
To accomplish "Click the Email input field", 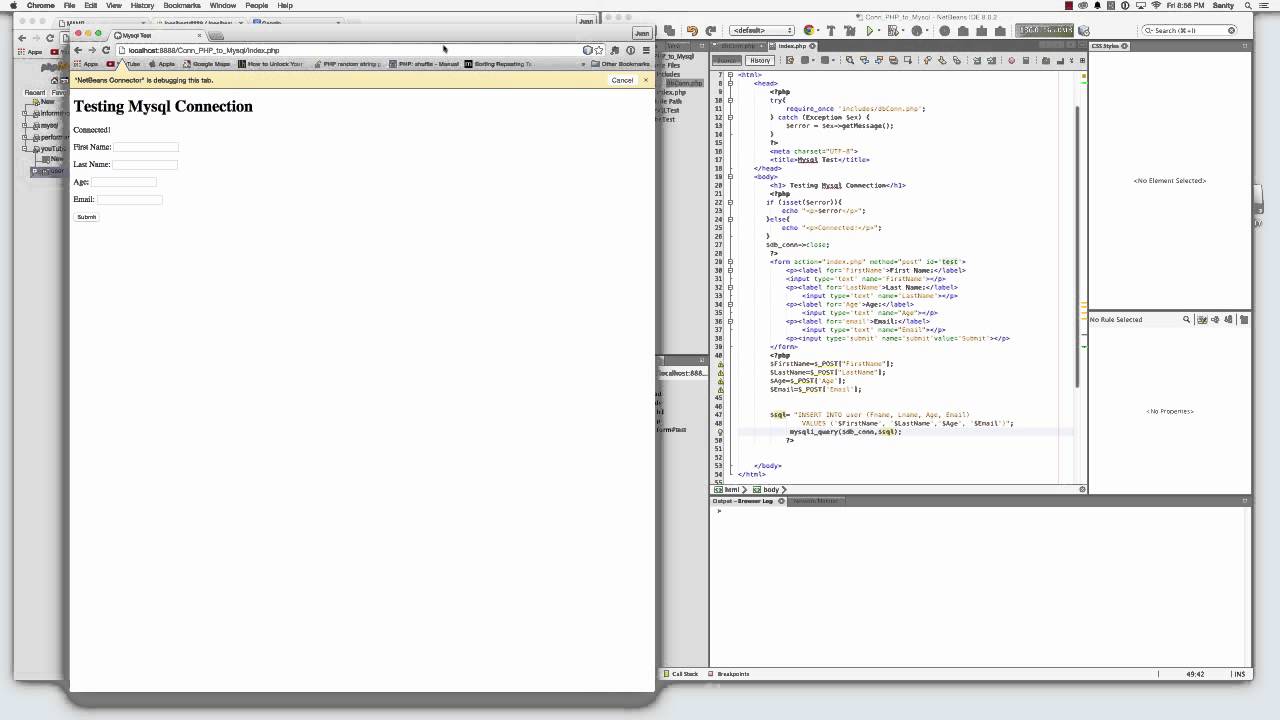I will click(129, 199).
